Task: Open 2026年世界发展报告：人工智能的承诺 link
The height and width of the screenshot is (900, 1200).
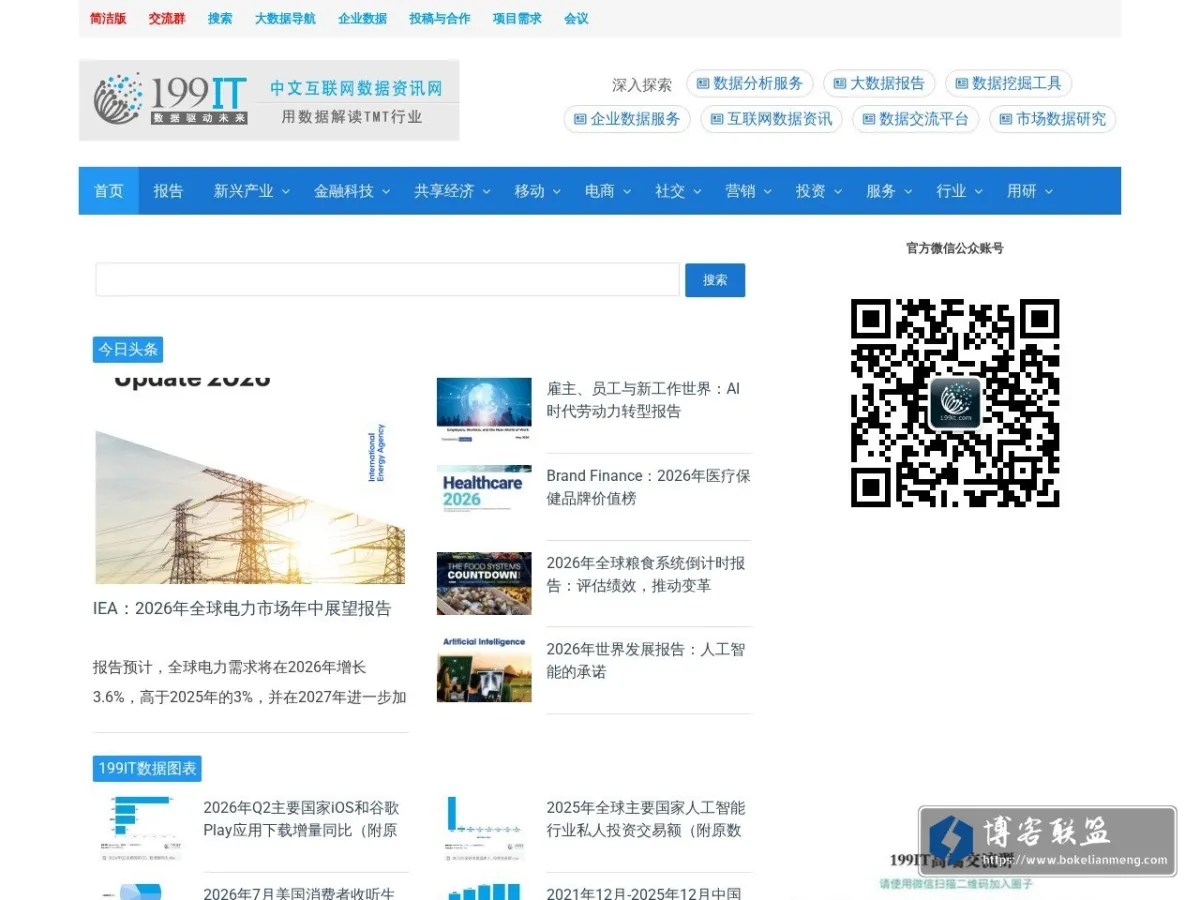Action: pos(646,661)
